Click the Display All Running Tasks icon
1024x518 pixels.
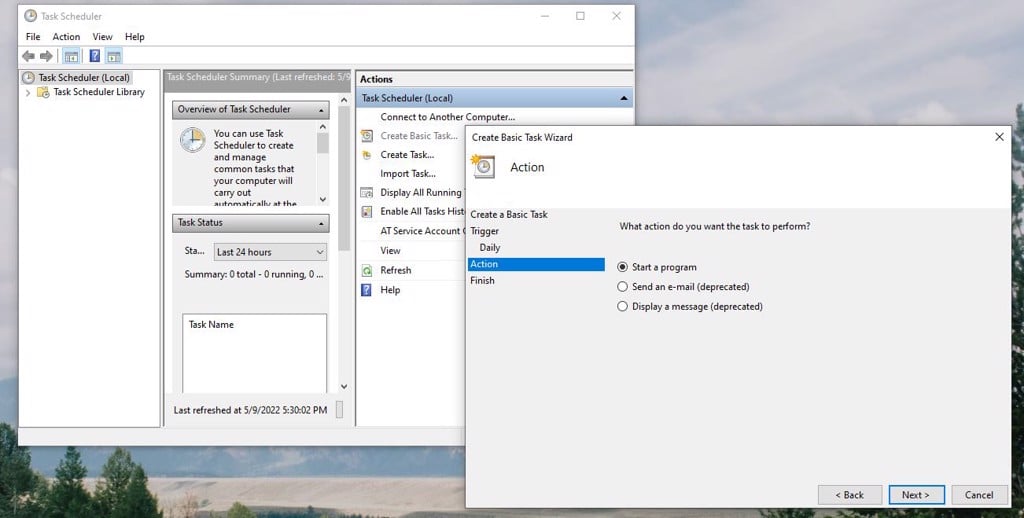coord(367,193)
